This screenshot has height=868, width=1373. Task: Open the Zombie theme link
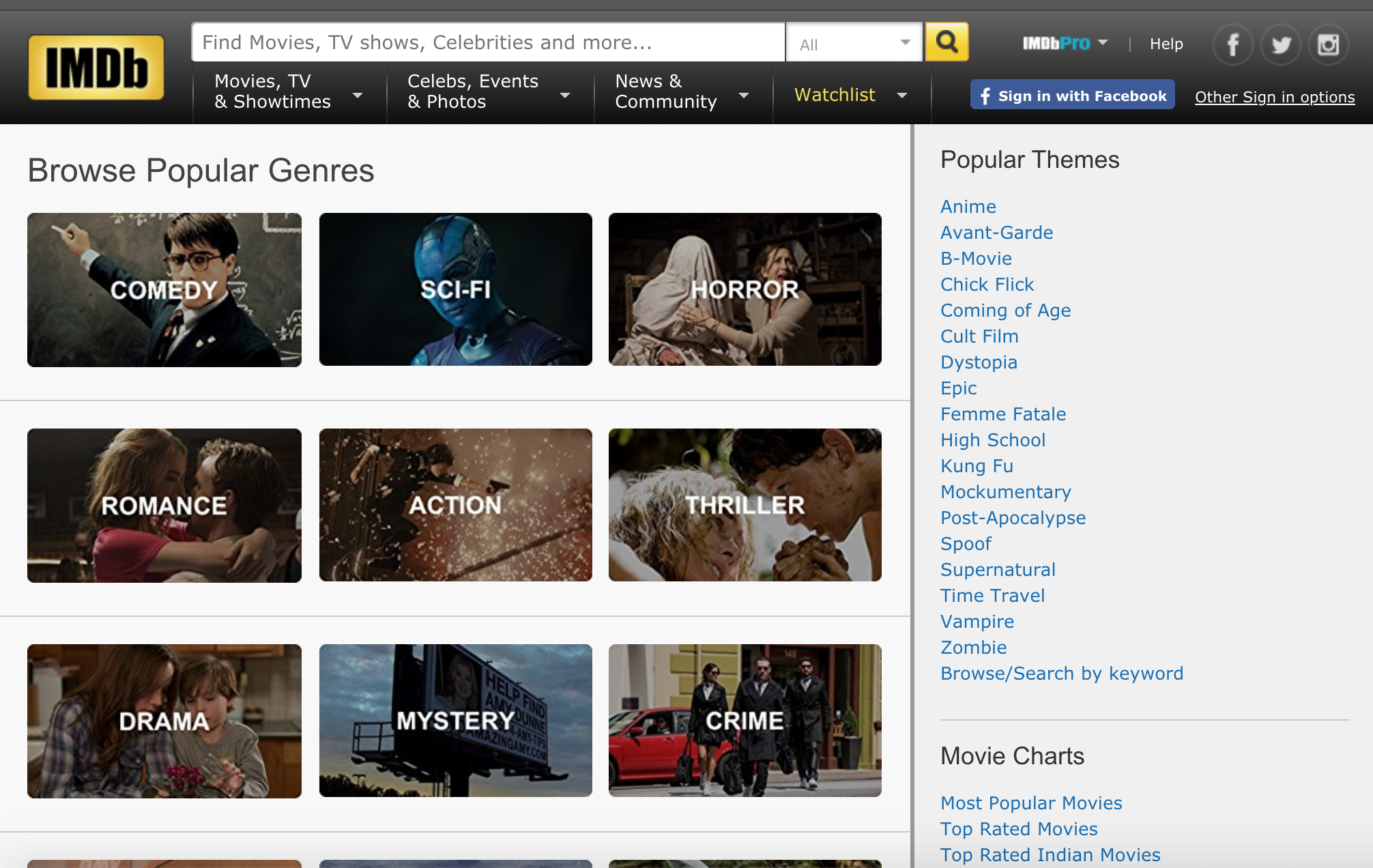974,648
